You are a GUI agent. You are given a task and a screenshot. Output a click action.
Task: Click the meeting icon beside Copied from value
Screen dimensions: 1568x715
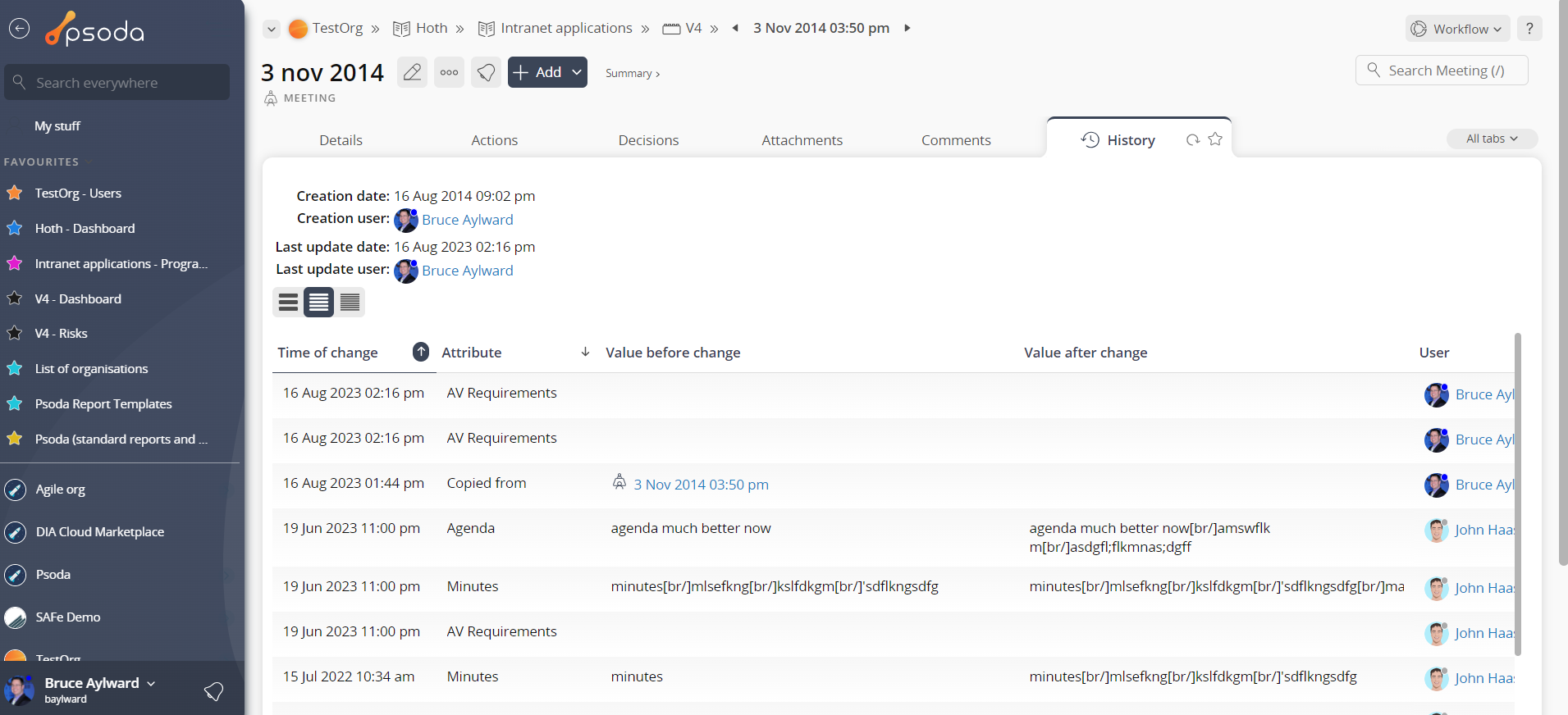[619, 482]
